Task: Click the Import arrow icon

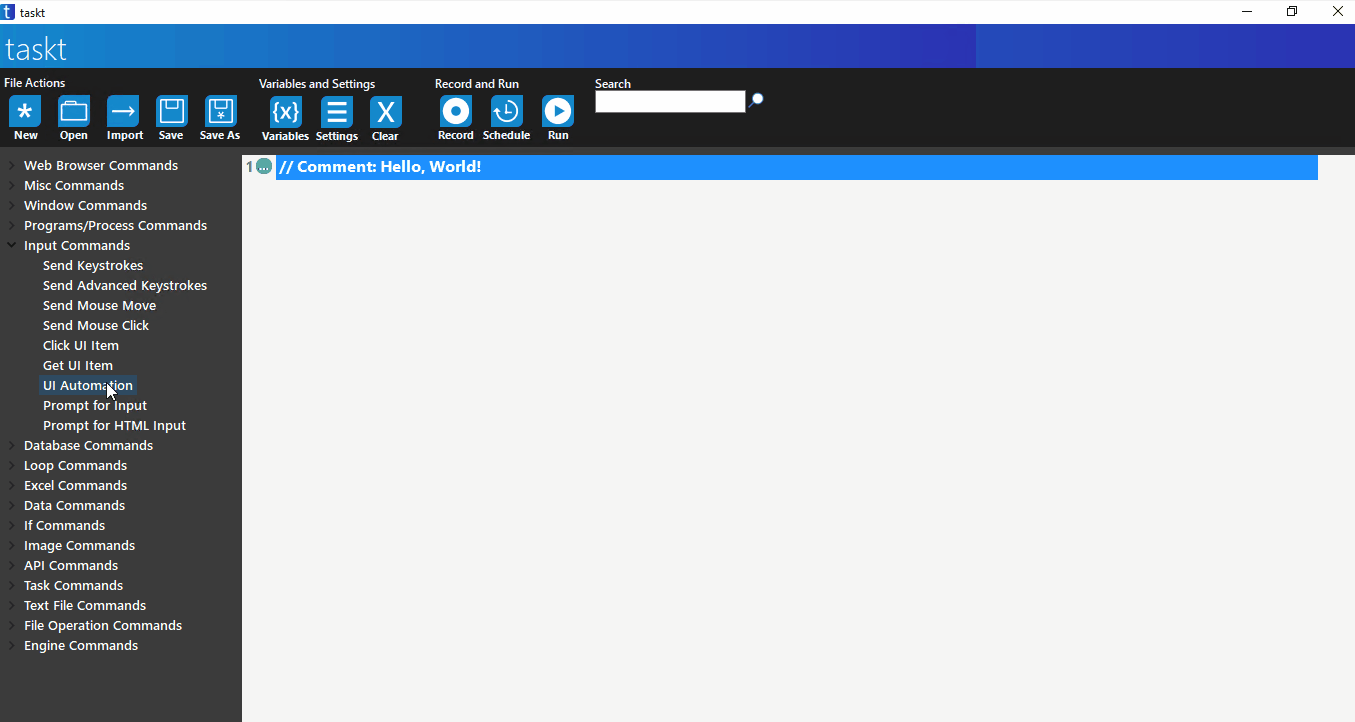Action: (x=124, y=111)
